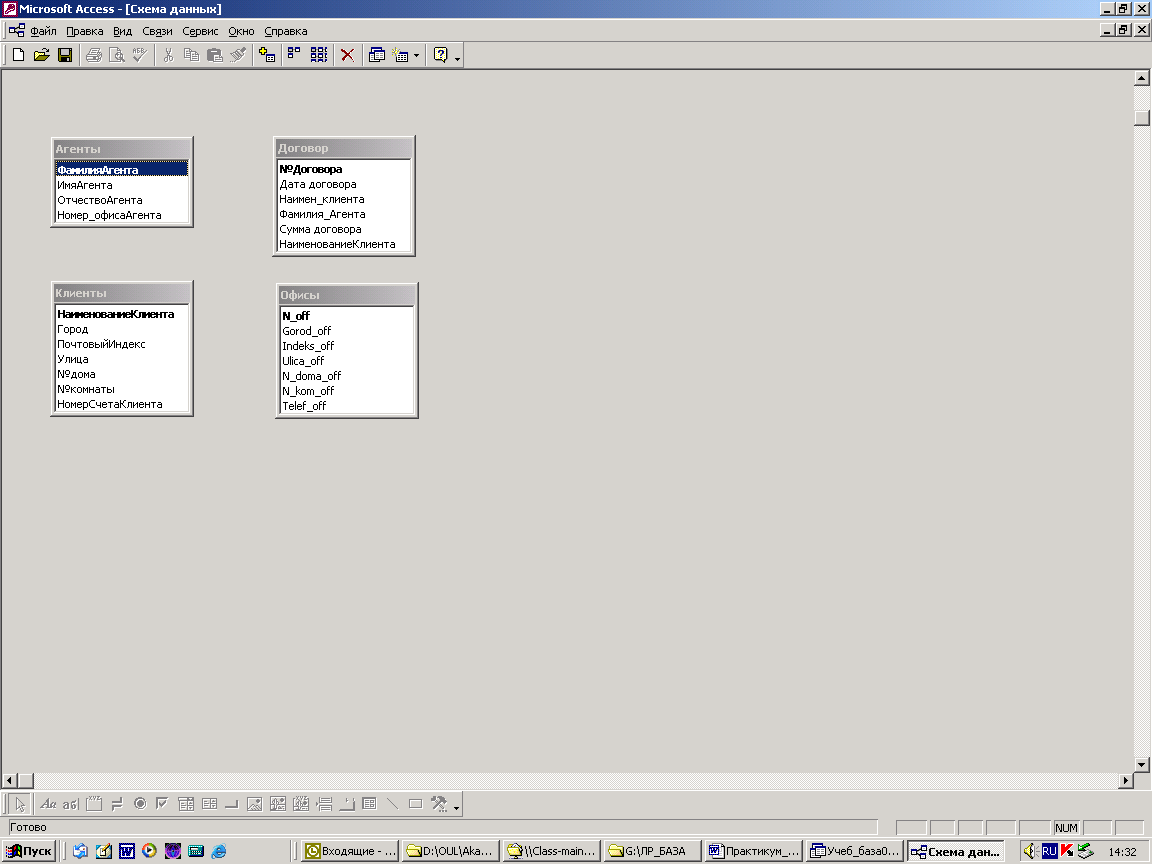Run the spelling check icon

[x=140, y=55]
